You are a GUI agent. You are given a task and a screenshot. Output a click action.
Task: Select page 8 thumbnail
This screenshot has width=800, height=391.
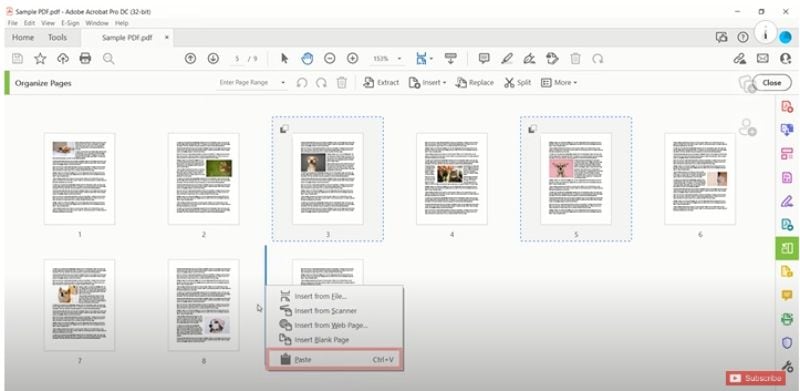pos(204,305)
